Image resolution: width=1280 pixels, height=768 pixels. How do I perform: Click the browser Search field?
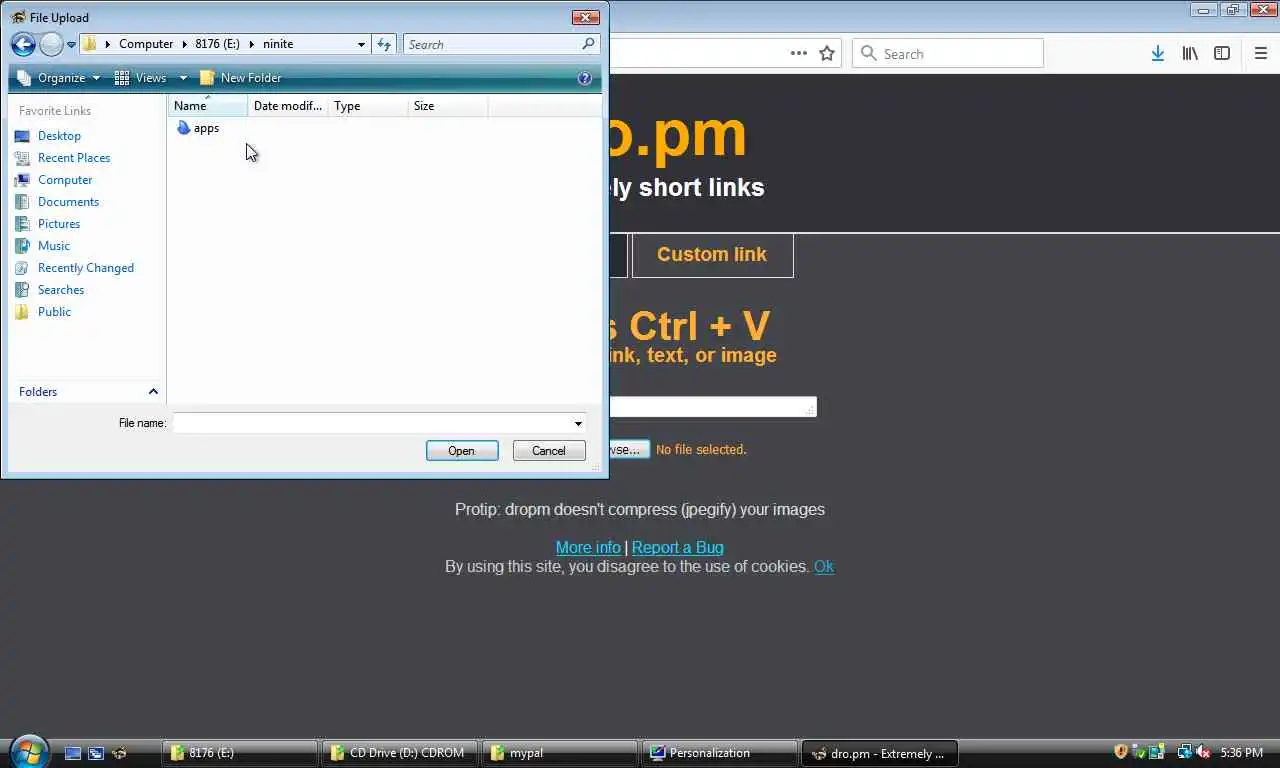(948, 54)
